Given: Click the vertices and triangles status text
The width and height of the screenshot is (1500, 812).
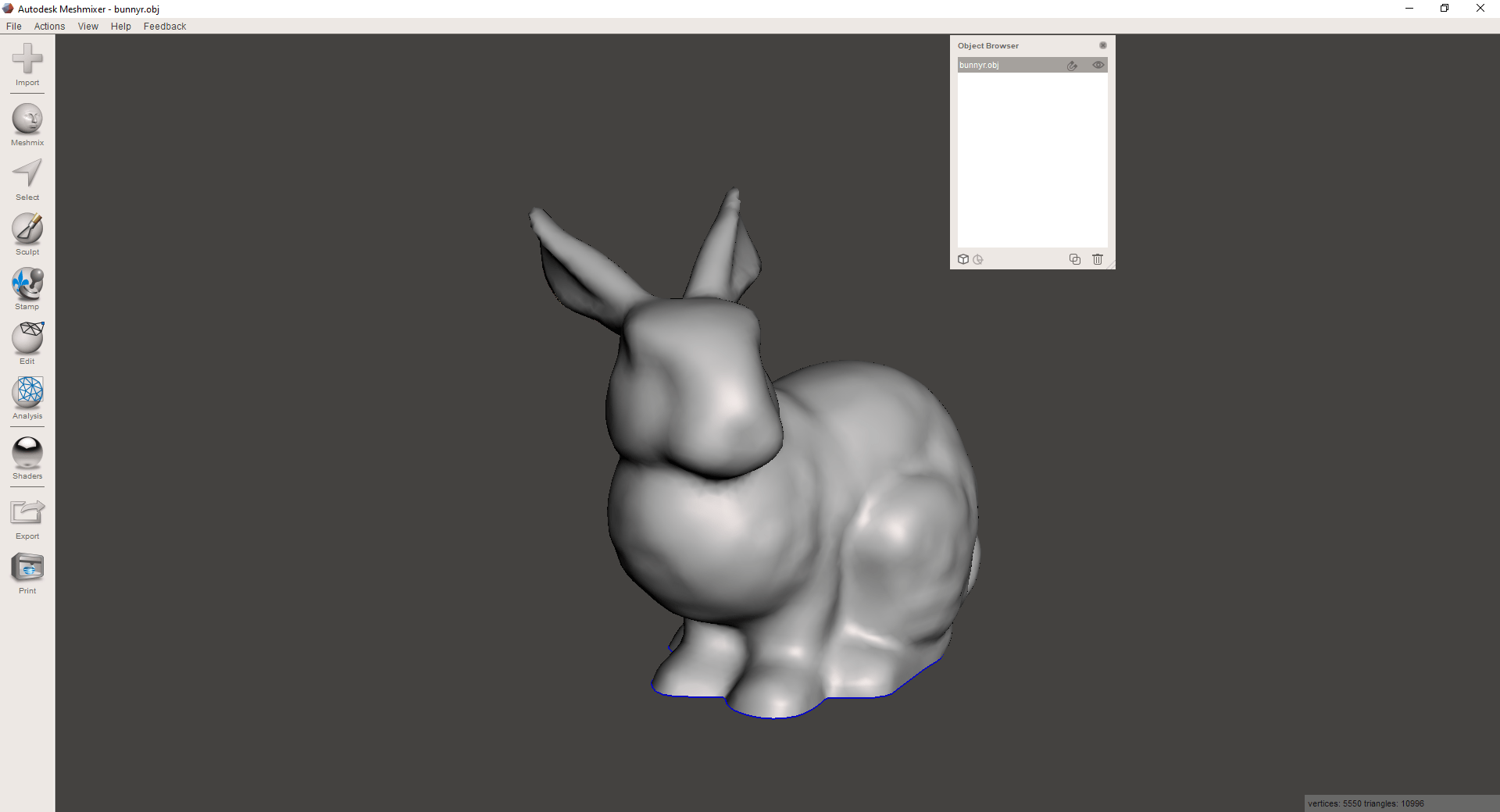Looking at the screenshot, I should [1366, 803].
